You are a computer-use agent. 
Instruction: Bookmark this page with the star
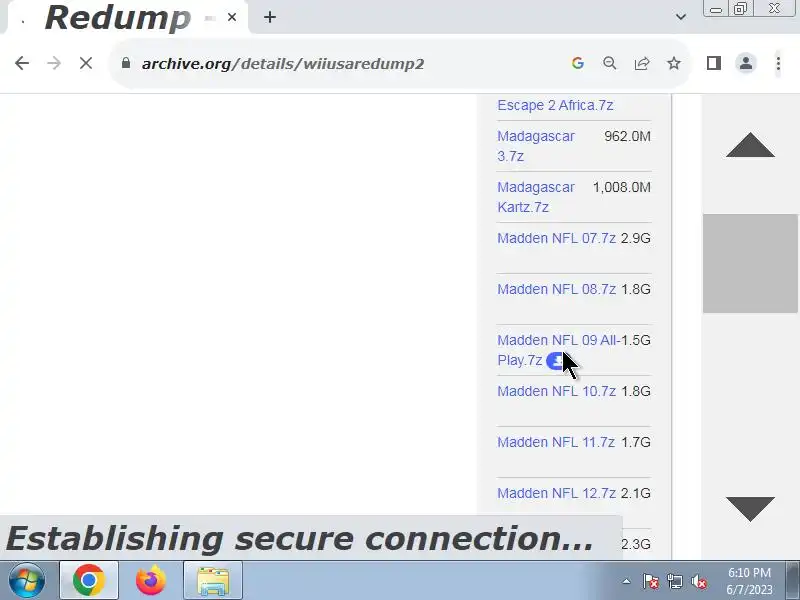click(x=674, y=63)
